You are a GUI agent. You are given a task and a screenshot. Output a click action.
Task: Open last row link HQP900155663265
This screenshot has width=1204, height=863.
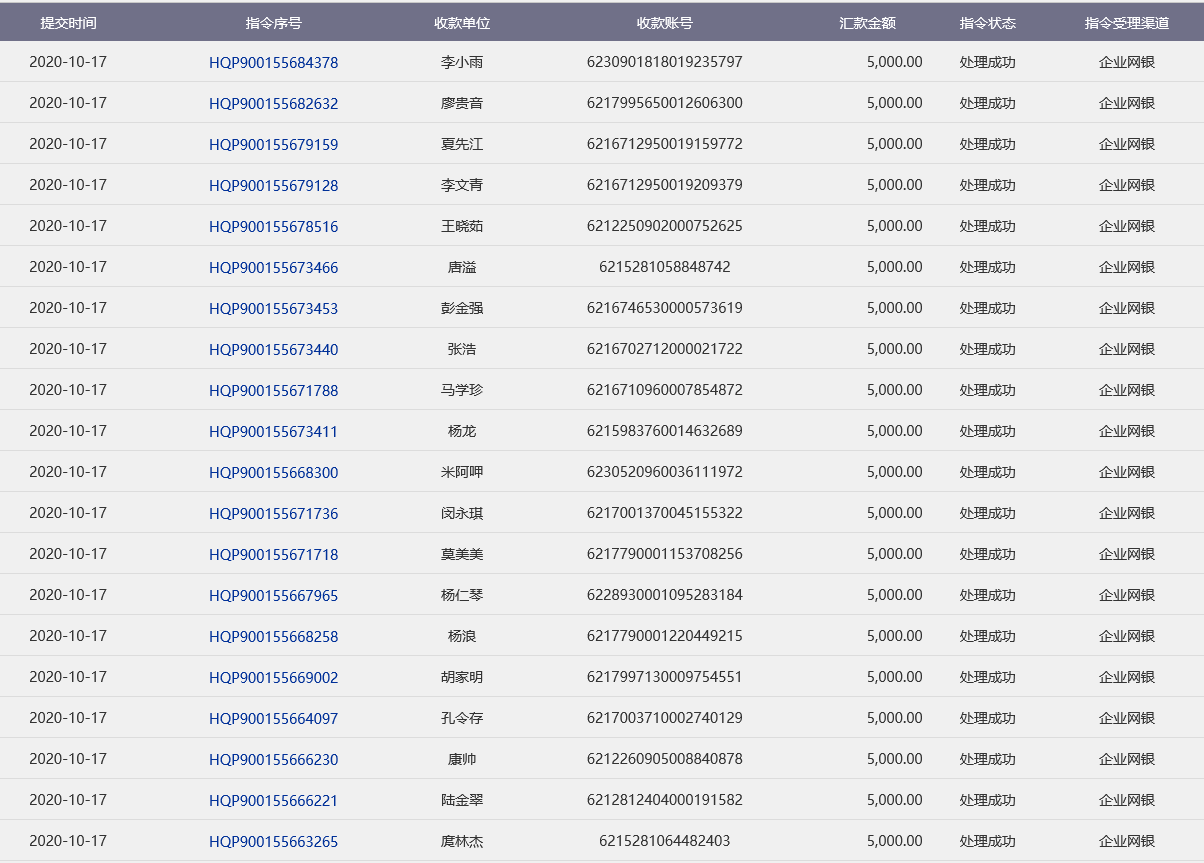273,842
